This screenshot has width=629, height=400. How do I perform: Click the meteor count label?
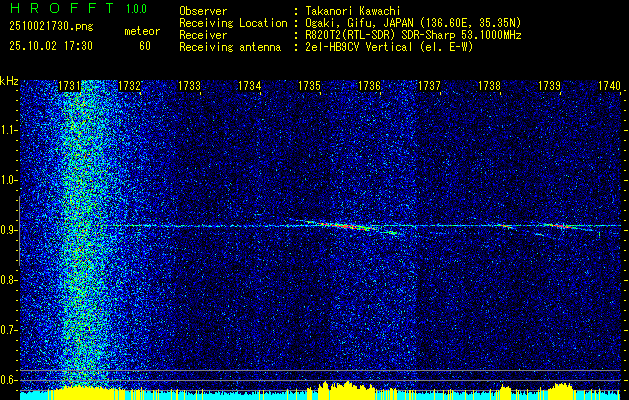142,31
